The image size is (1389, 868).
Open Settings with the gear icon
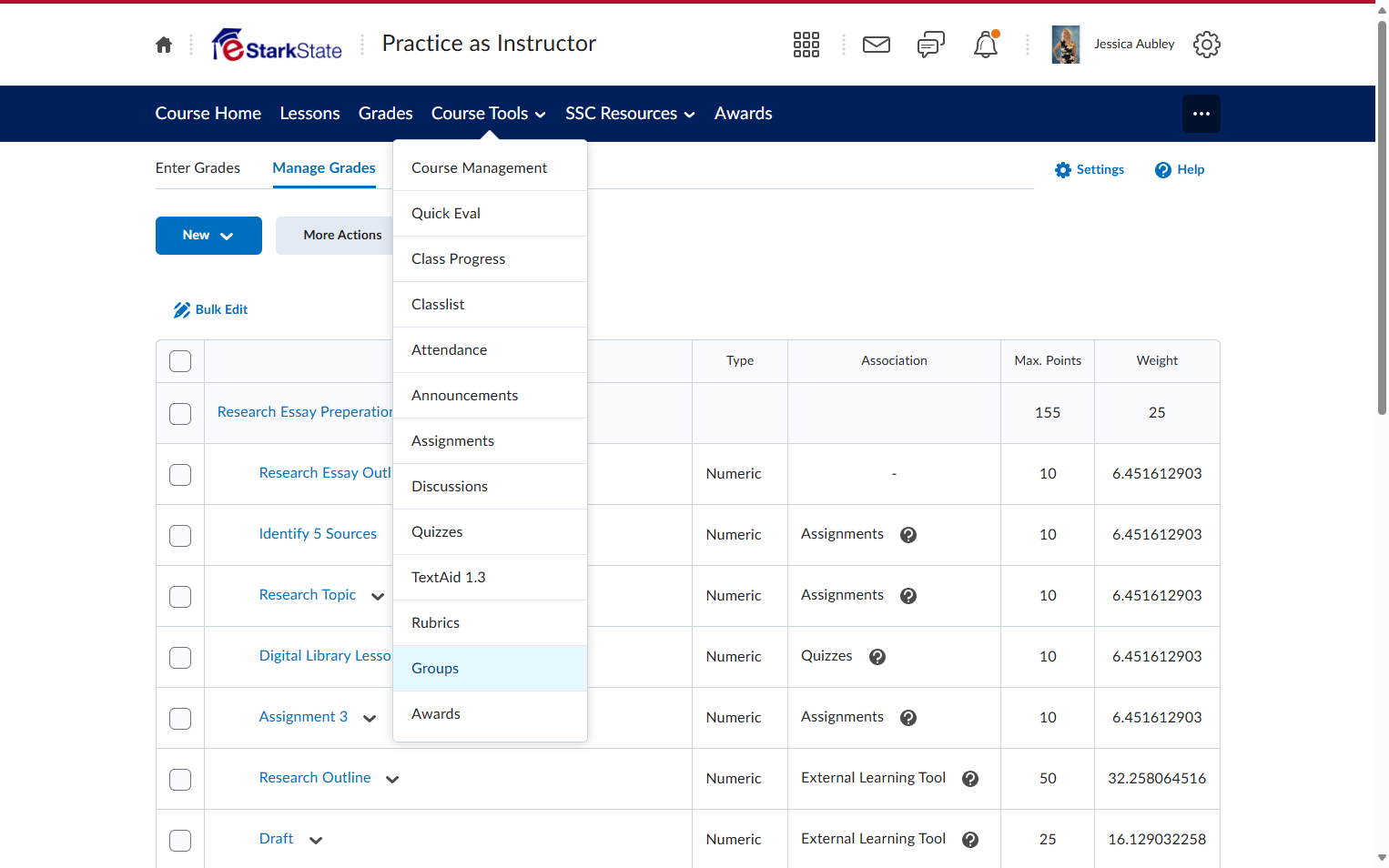coord(1090,170)
